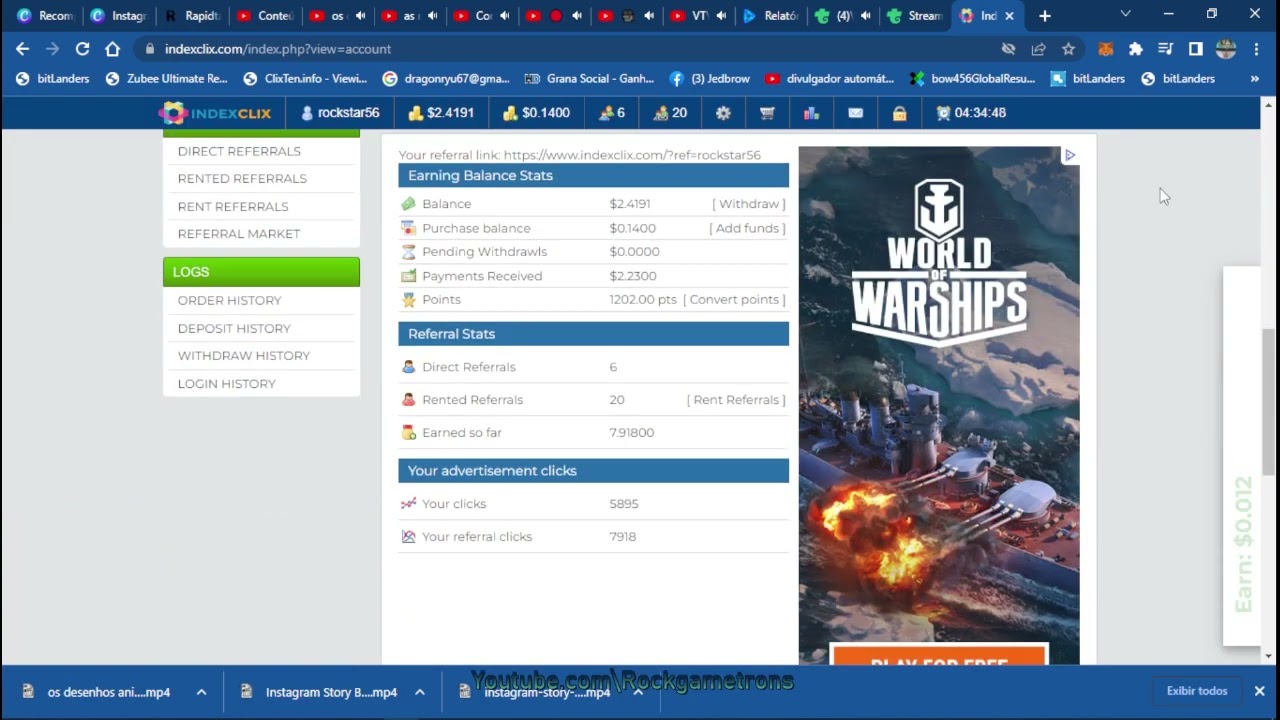Viewport: 1280px width, 720px height.
Task: Open Referral Market in sidebar menu
Action: 239,233
